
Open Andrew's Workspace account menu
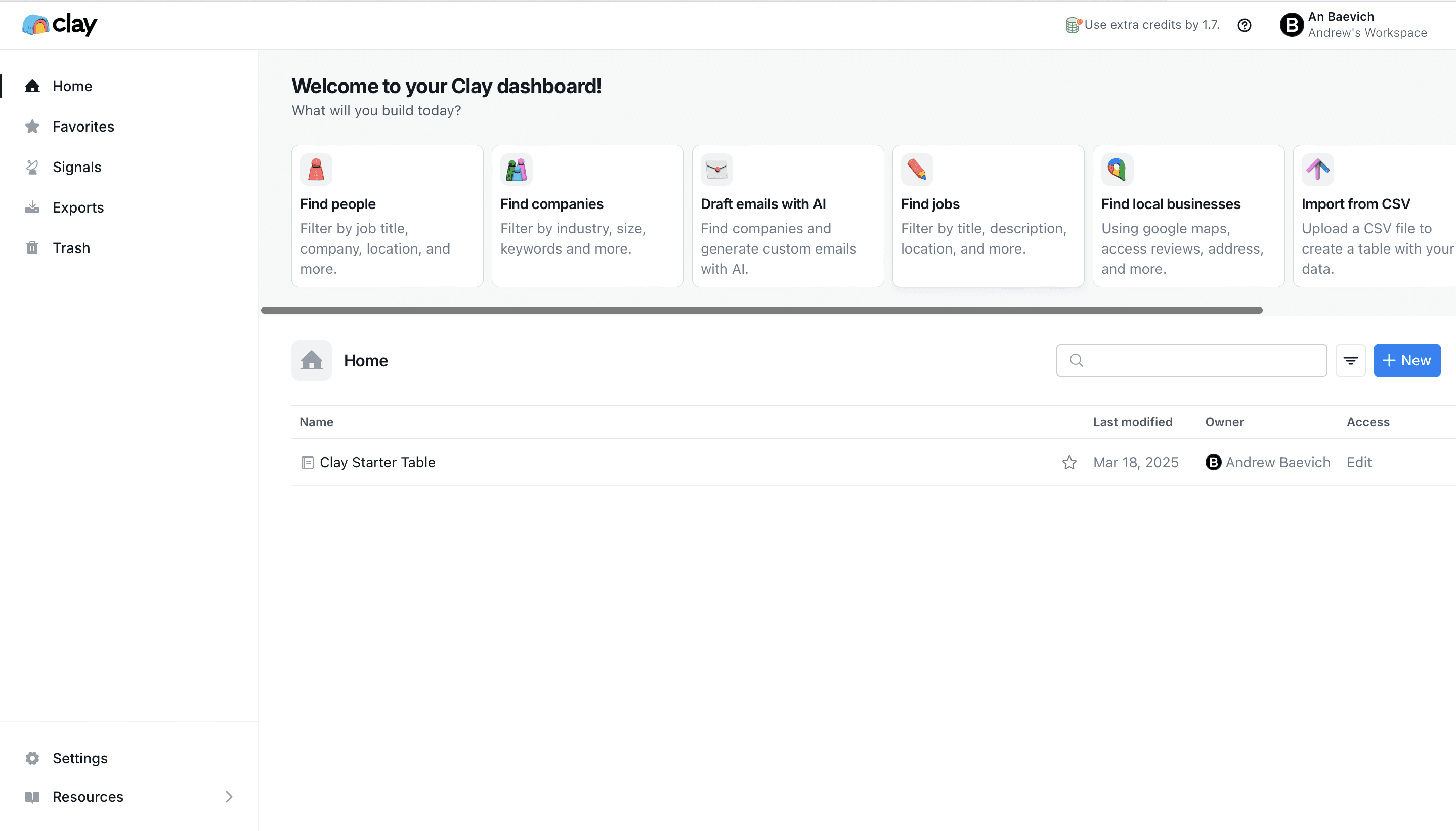click(x=1354, y=24)
